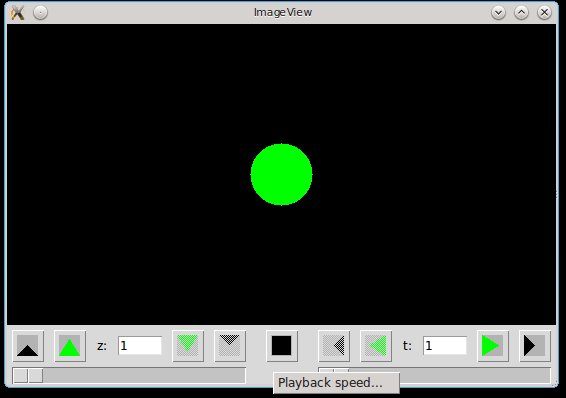Viewport: 566px width, 398px height.
Task: Minimize the ImageView window
Action: pos(498,13)
